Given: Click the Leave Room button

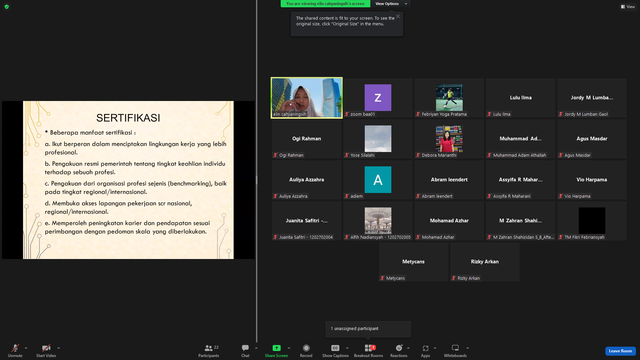Looking at the screenshot, I should point(620,351).
